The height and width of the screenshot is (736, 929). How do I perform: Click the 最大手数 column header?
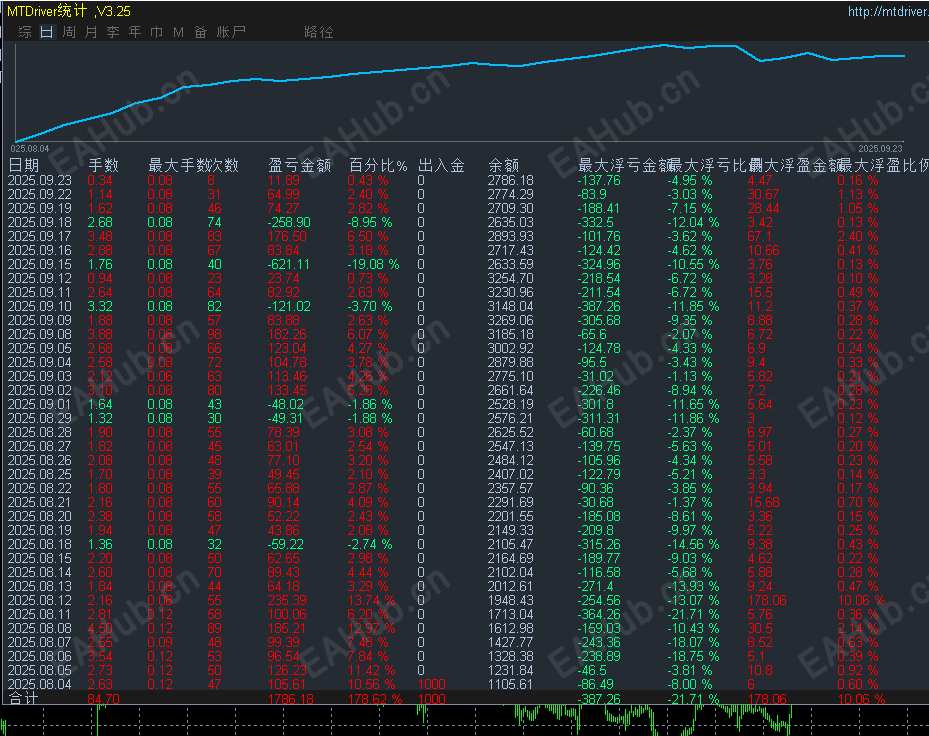coord(178,165)
